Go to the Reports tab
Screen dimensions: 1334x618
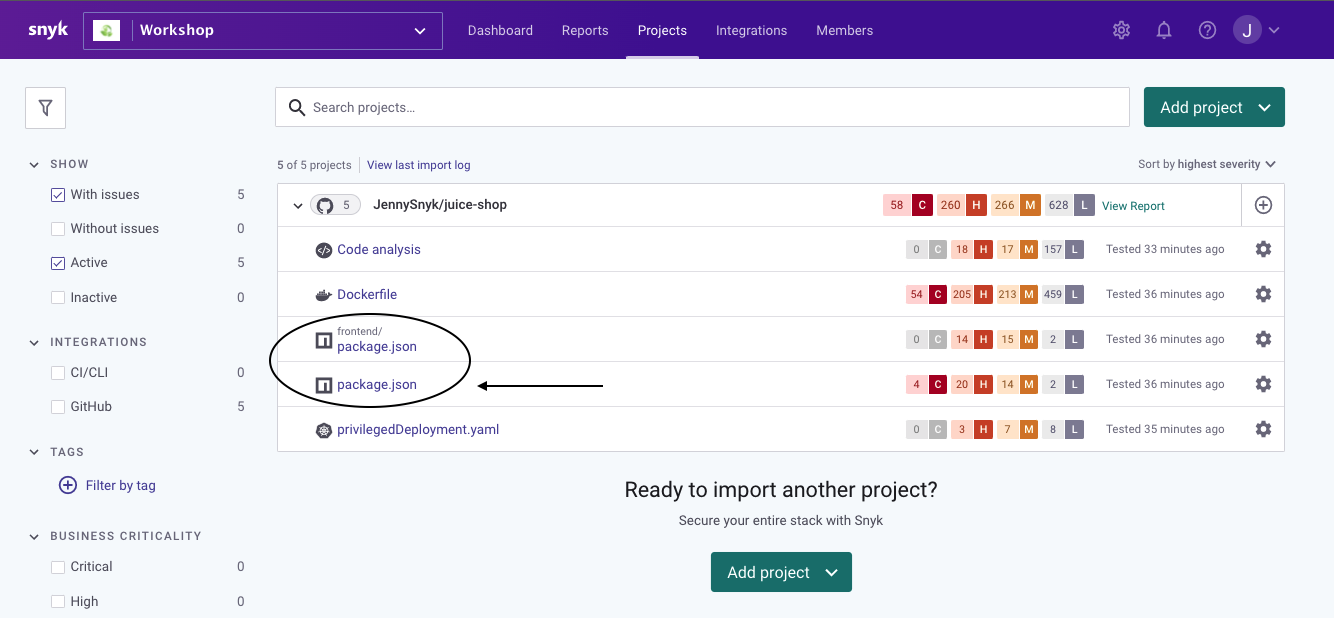[585, 30]
